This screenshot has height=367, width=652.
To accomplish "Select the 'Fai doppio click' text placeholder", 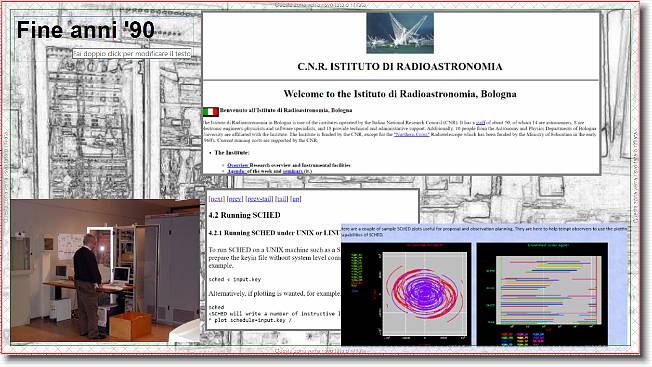I will pos(132,54).
